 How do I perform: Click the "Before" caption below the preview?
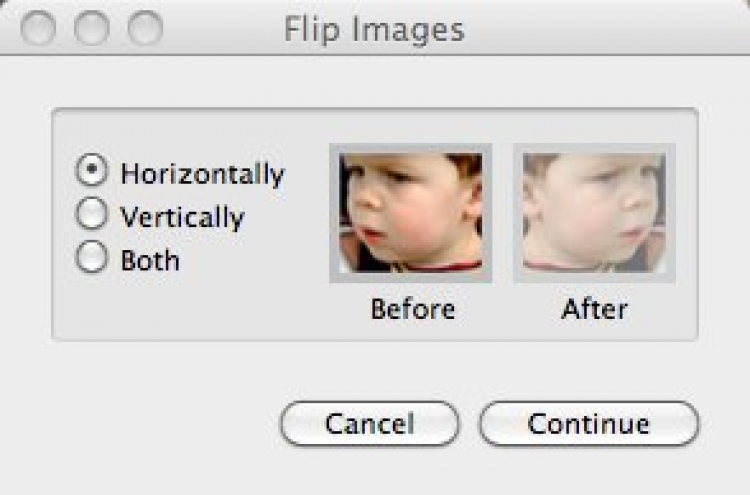click(412, 308)
